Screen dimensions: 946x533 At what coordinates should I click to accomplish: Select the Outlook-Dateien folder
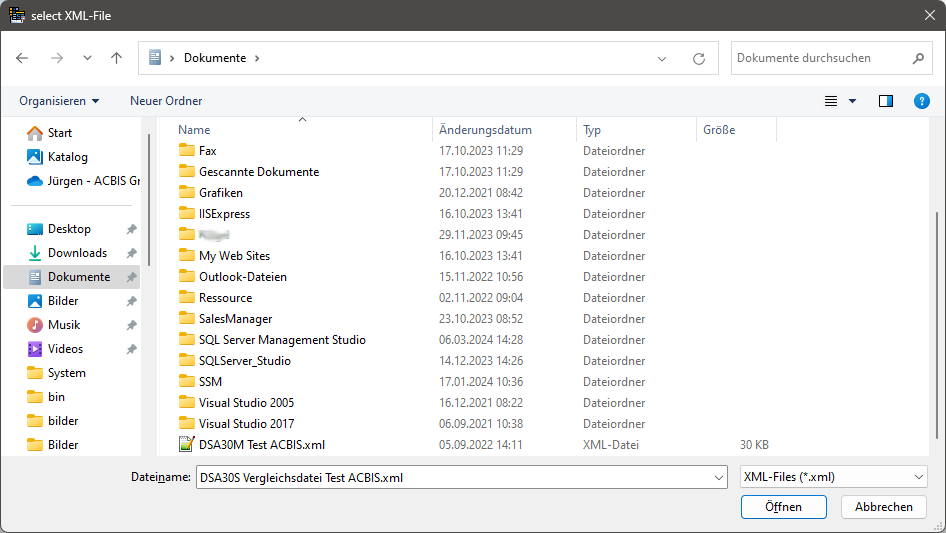point(243,277)
